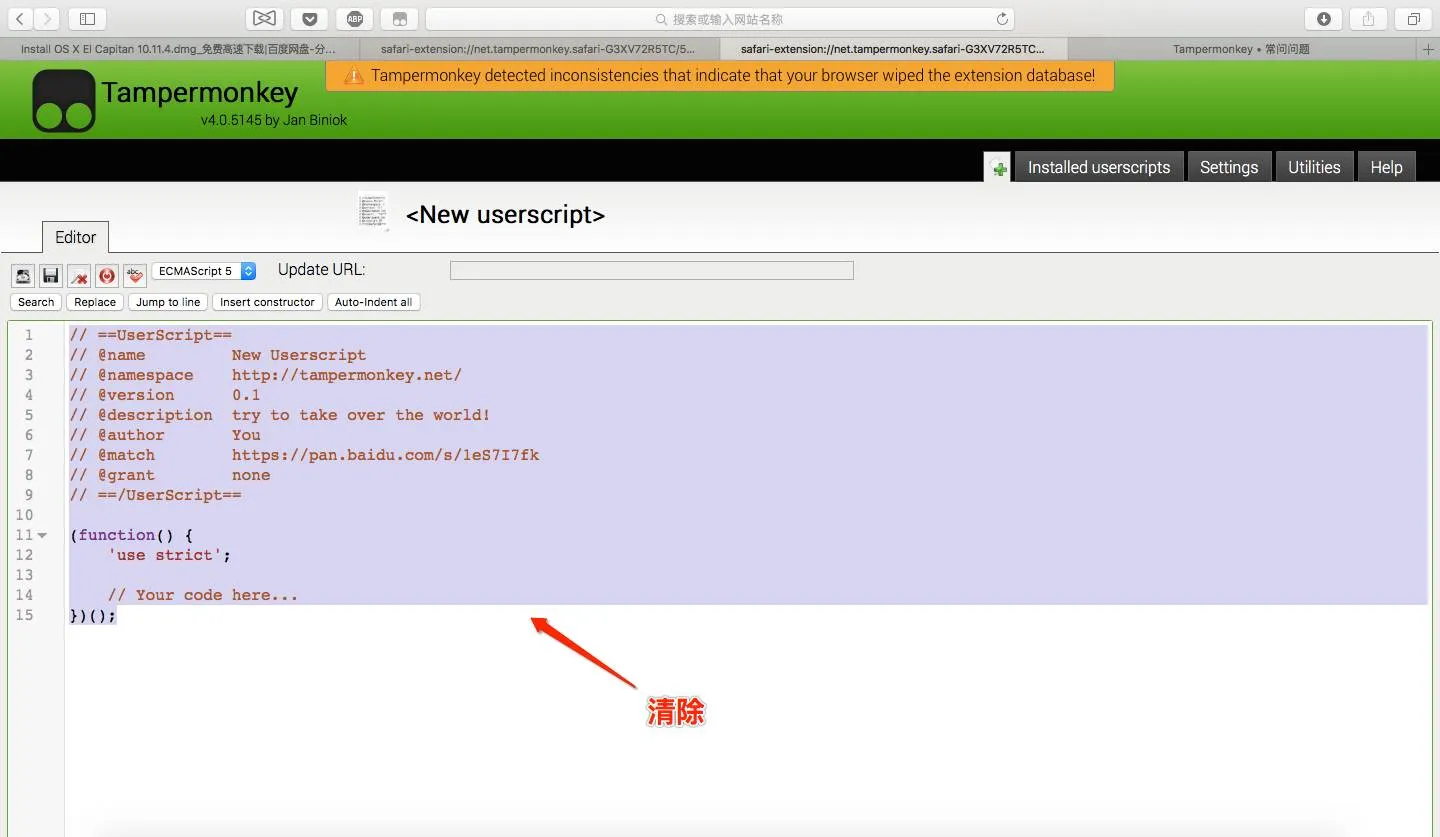This screenshot has height=837, width=1440.
Task: Focus the Safari address search field
Action: pos(720,19)
